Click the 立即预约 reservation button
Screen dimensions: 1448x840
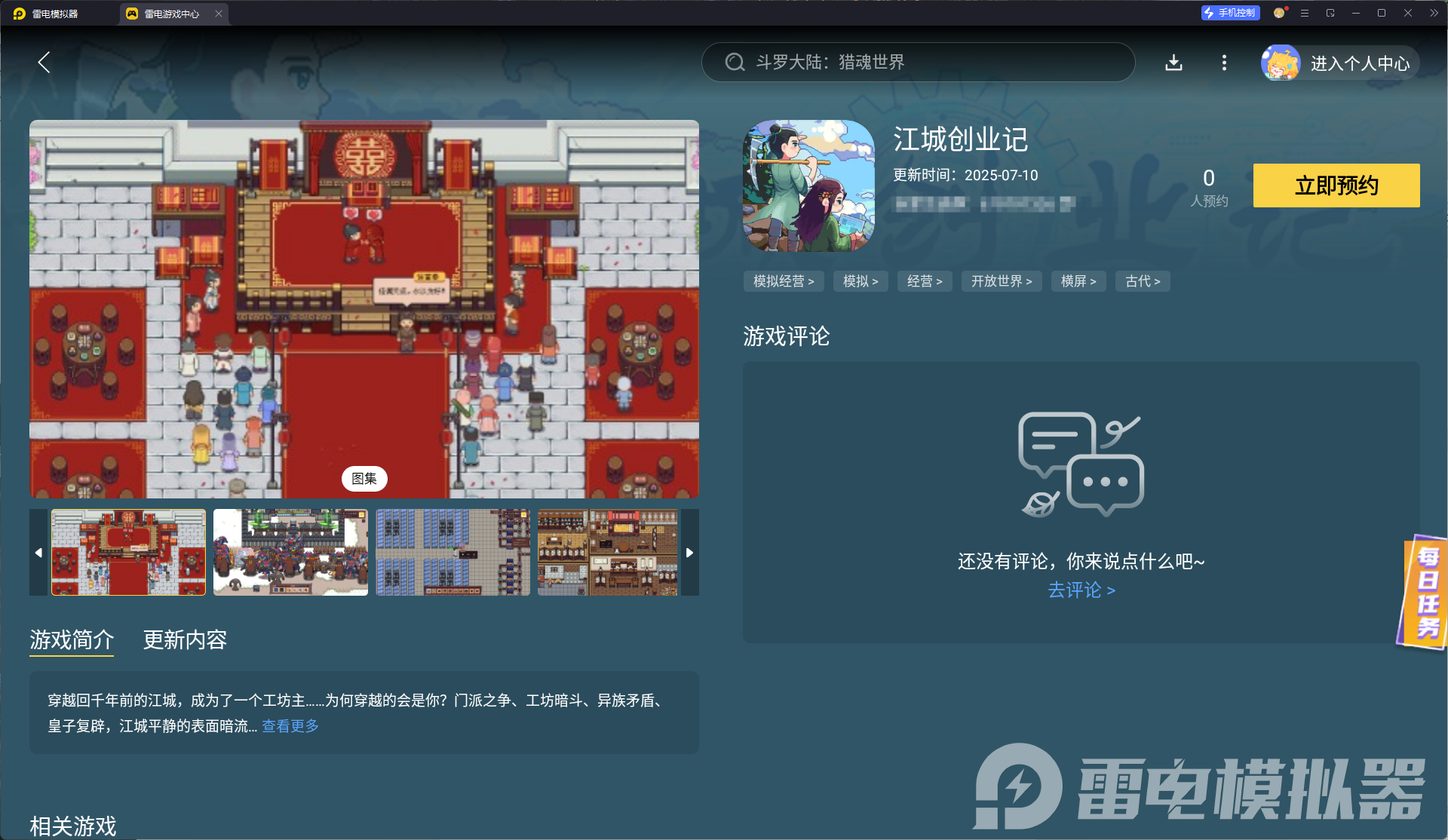point(1335,185)
